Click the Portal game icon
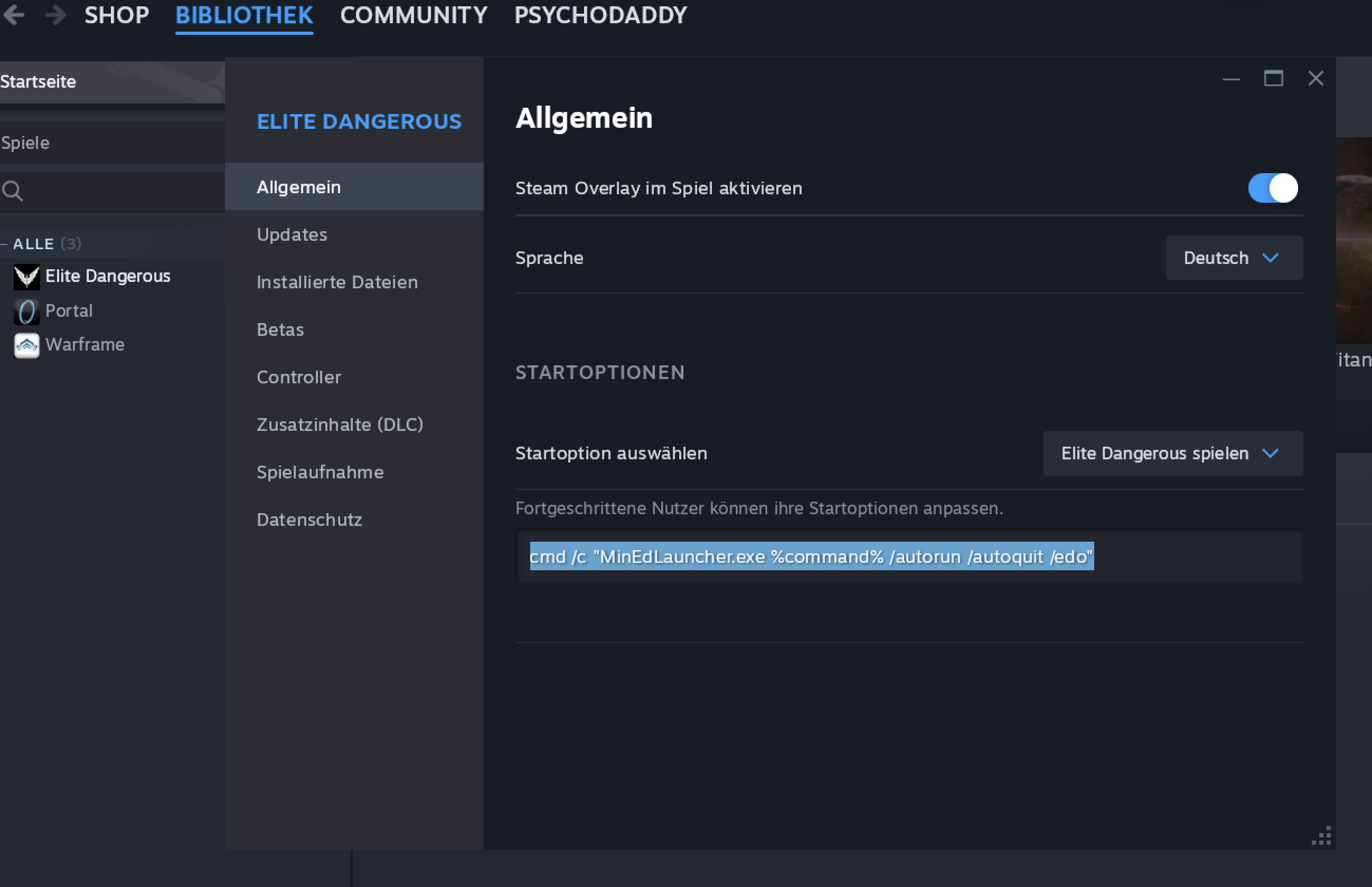1372x887 pixels. (x=26, y=312)
